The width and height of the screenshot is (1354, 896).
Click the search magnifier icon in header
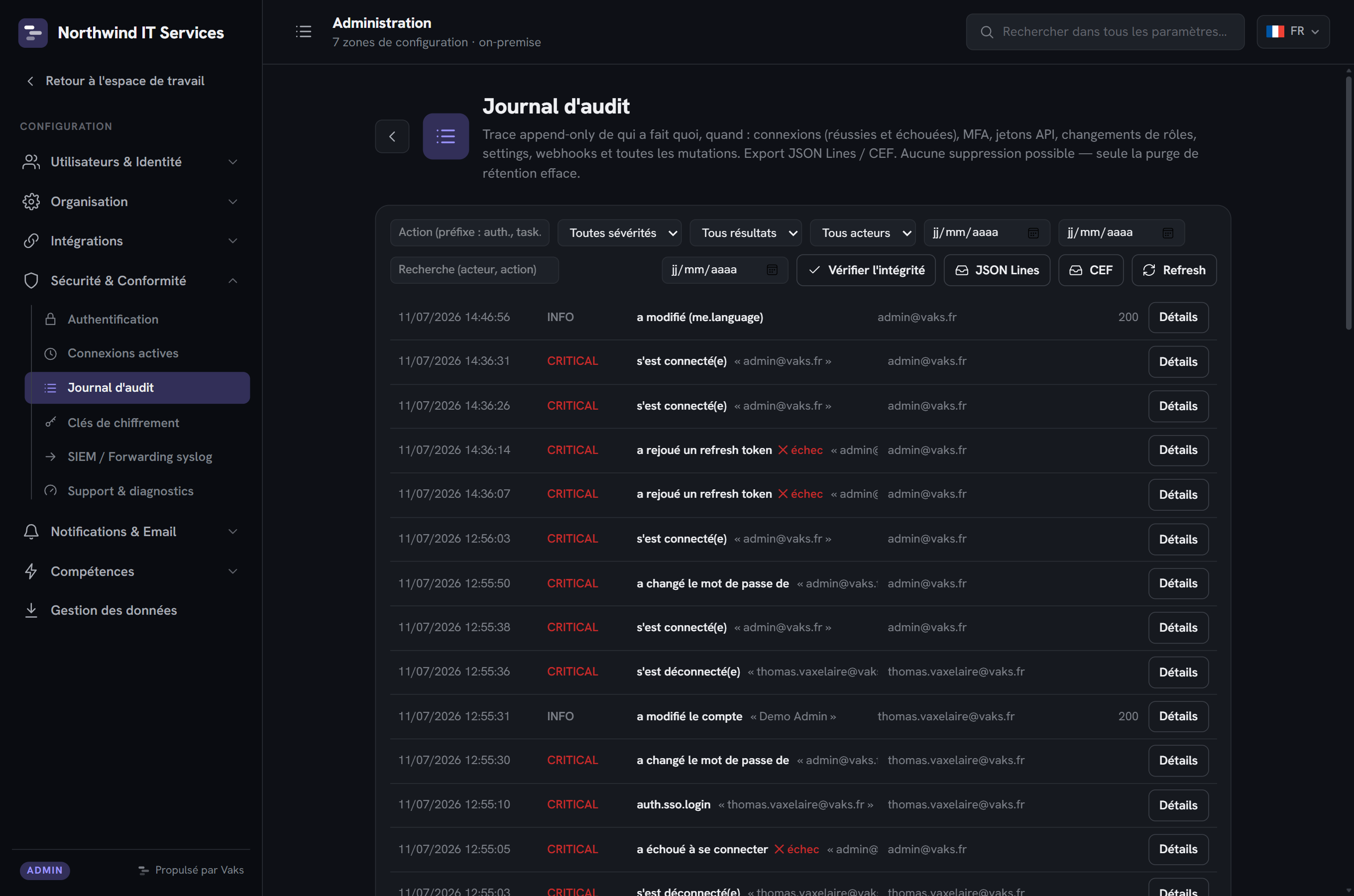click(987, 32)
